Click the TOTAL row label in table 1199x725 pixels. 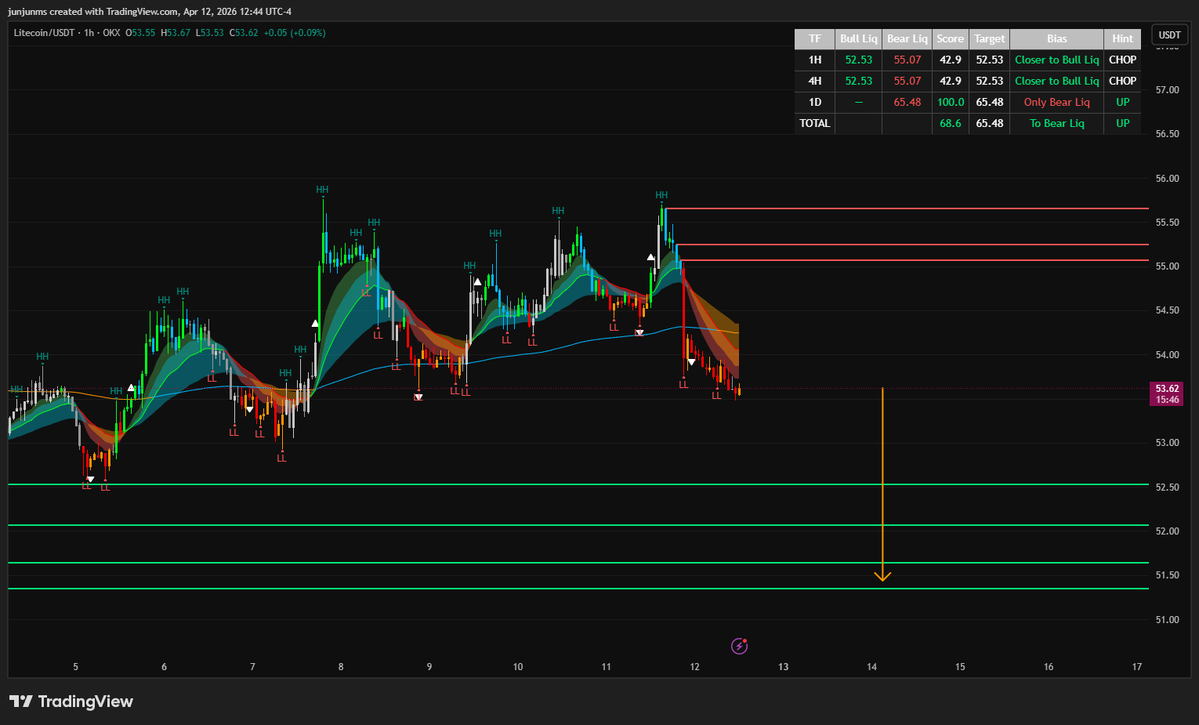click(x=814, y=123)
